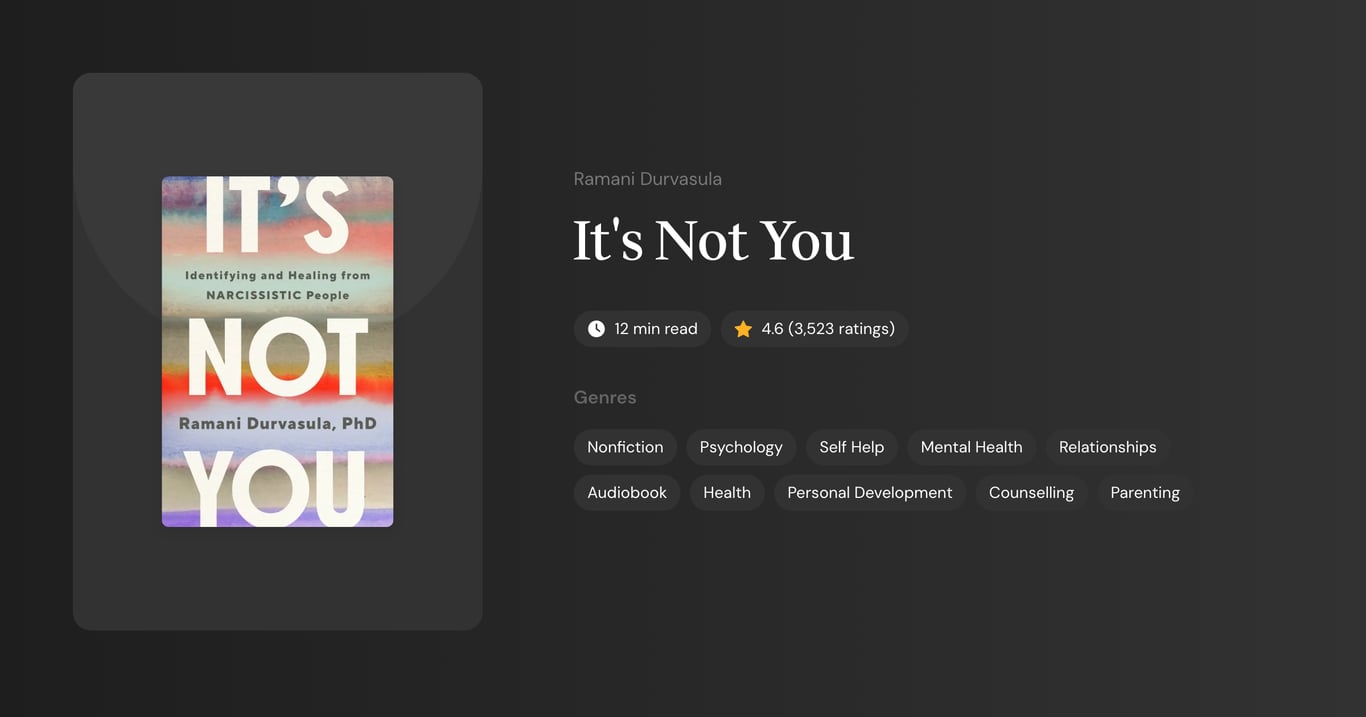This screenshot has height=717, width=1366.
Task: Open the Personal Development genre
Action: click(869, 492)
